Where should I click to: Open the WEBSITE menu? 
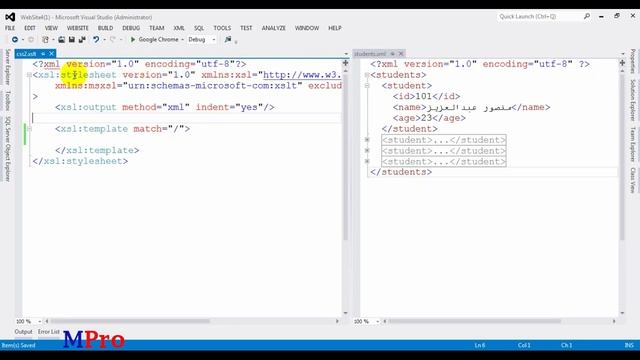(78, 28)
